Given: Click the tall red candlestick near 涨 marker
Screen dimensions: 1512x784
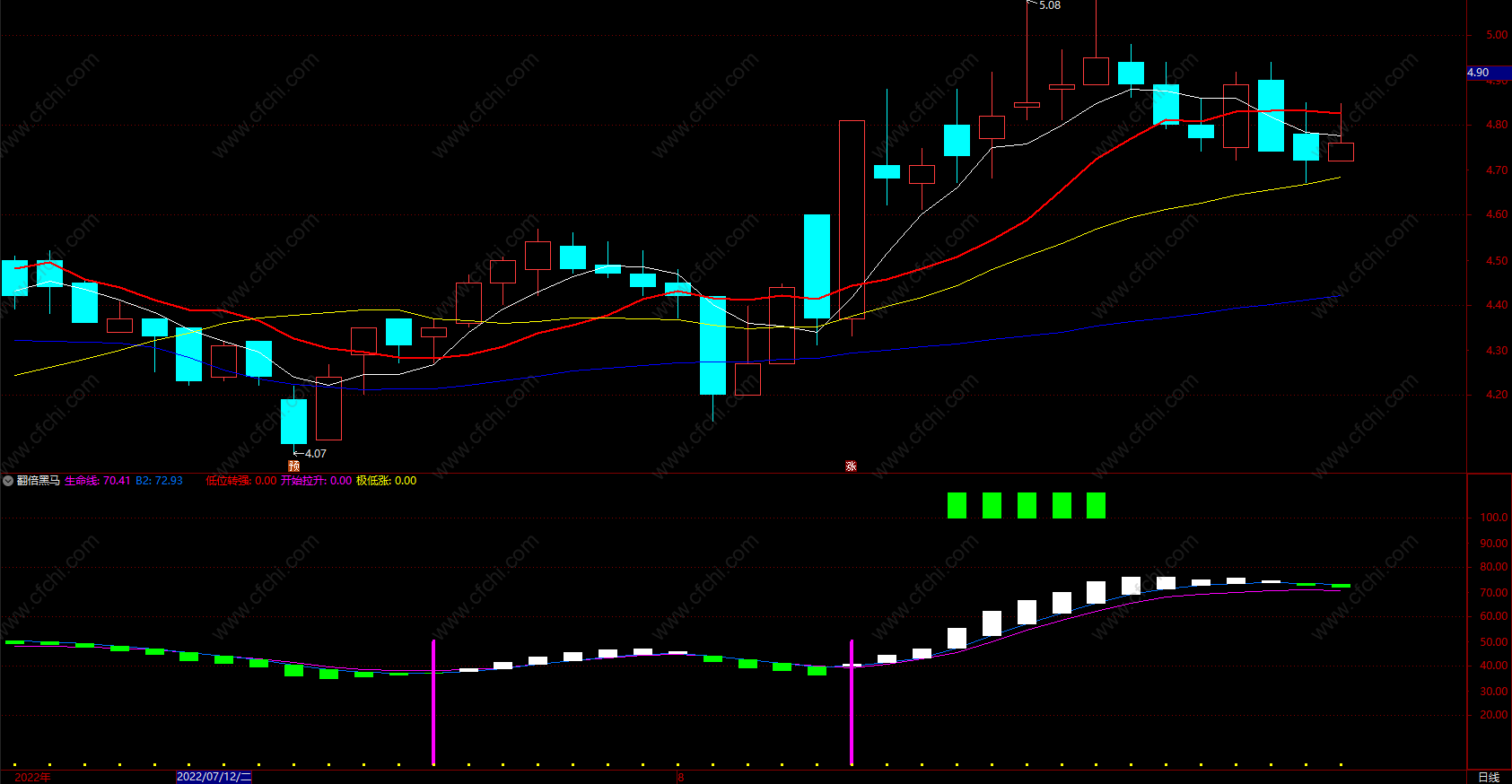Looking at the screenshot, I should tap(852, 220).
